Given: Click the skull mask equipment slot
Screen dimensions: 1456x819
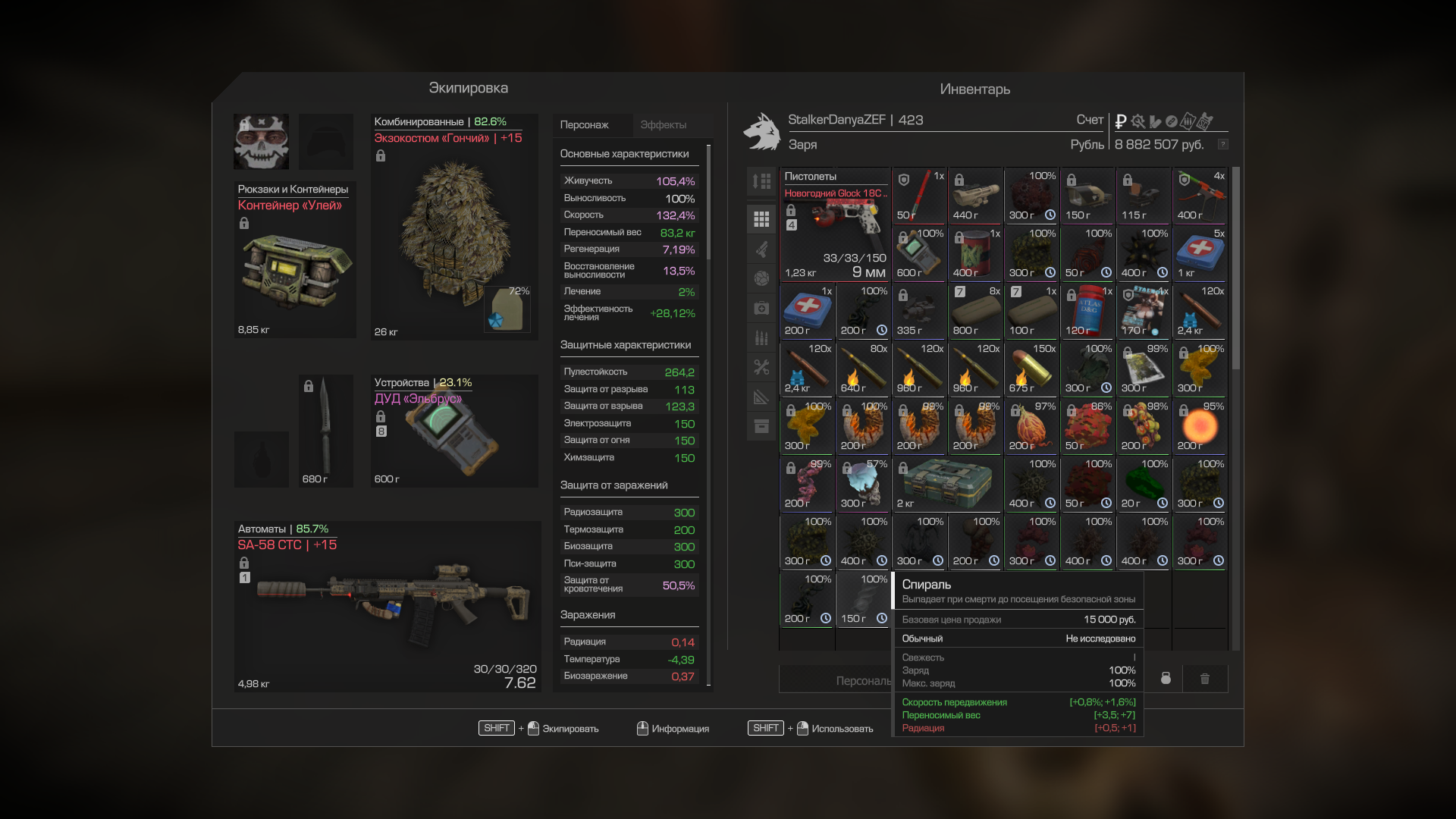Looking at the screenshot, I should click(x=262, y=142).
